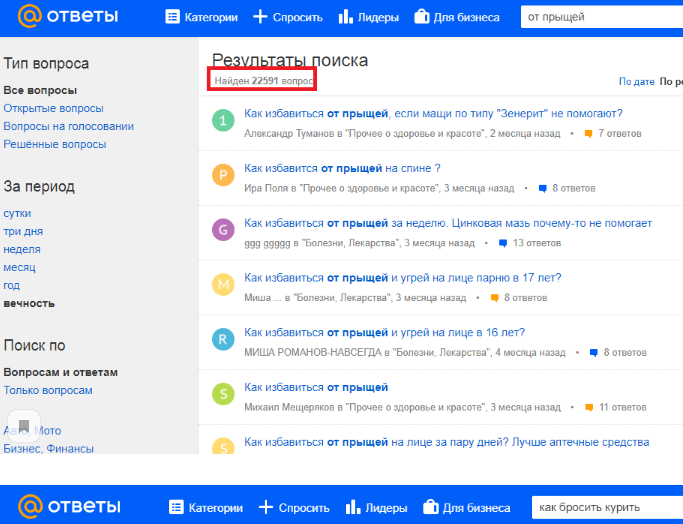Search in Только вопросам

[48, 390]
